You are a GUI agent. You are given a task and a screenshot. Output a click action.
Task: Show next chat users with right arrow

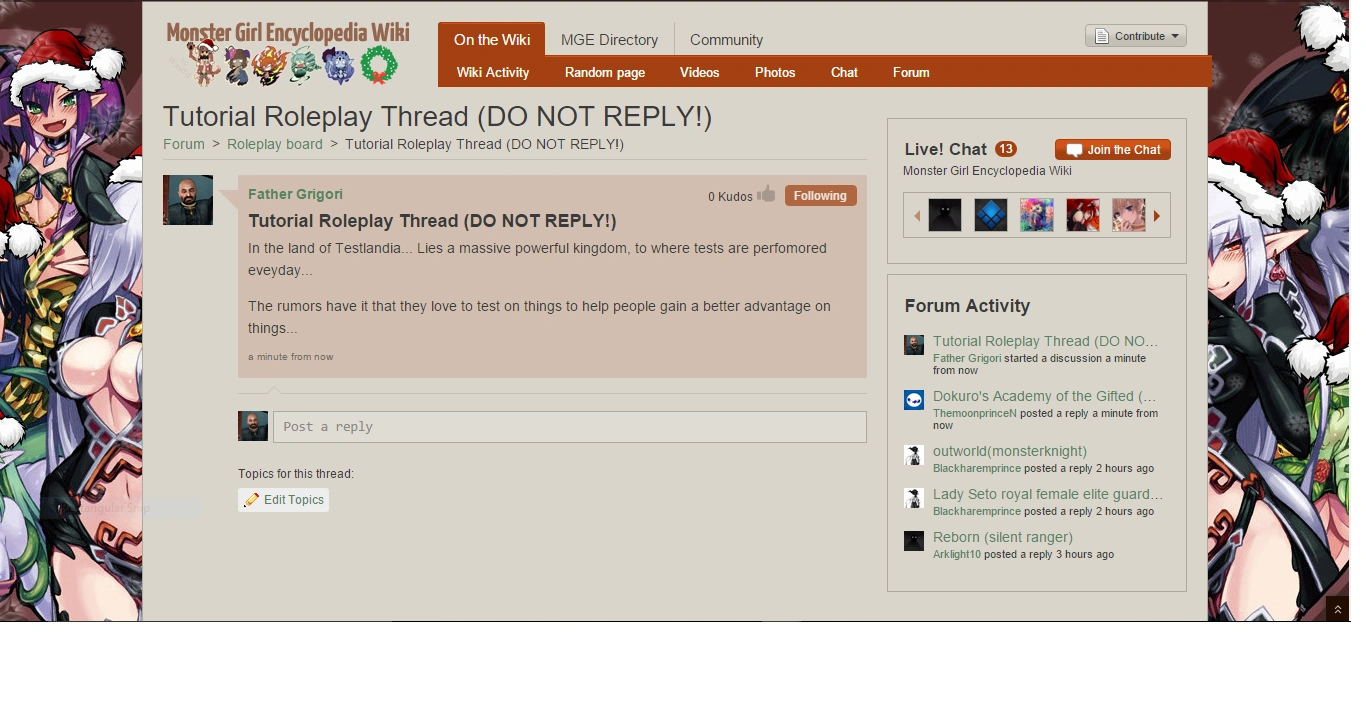pos(1157,216)
